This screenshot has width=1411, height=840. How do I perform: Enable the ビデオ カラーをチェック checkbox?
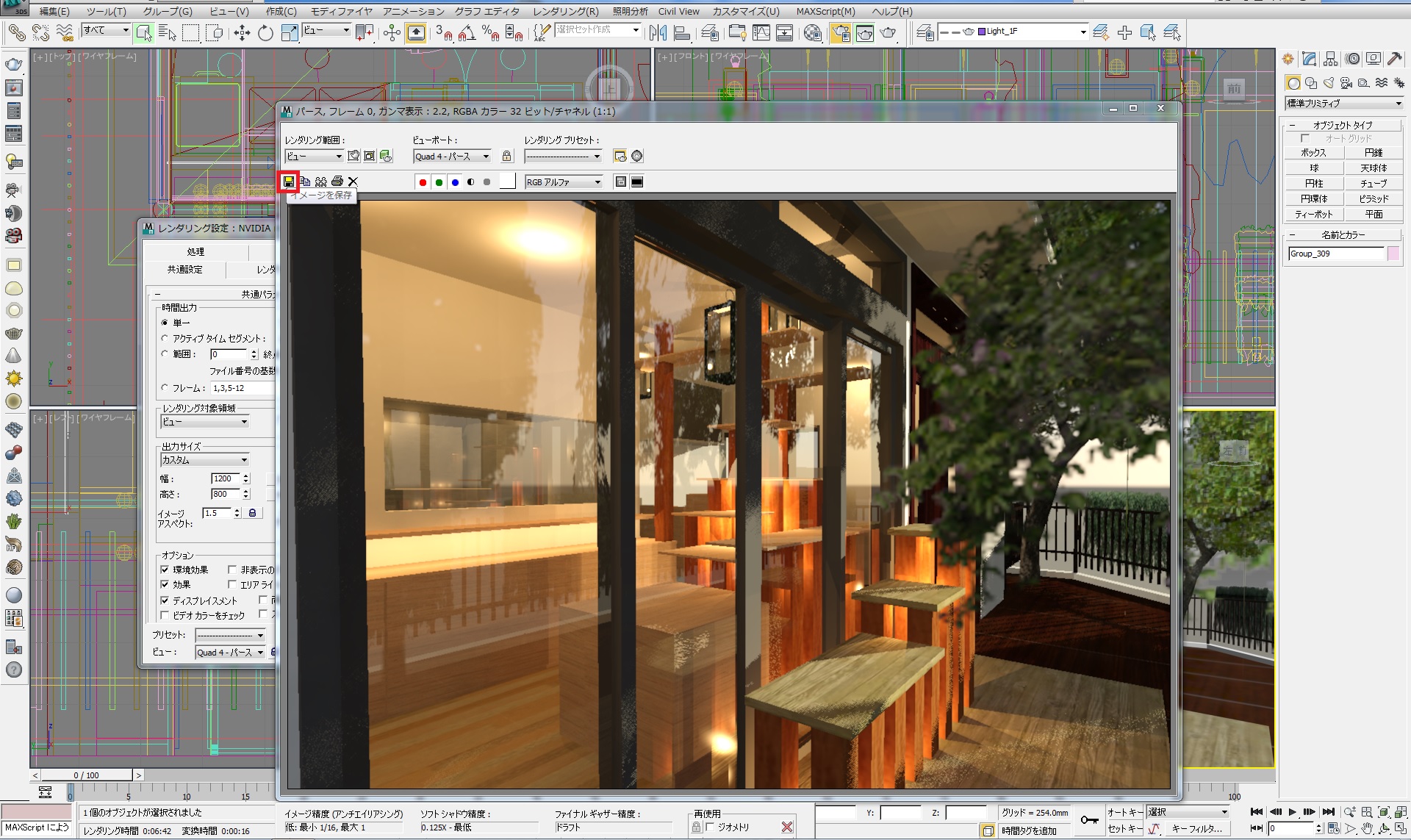(165, 615)
